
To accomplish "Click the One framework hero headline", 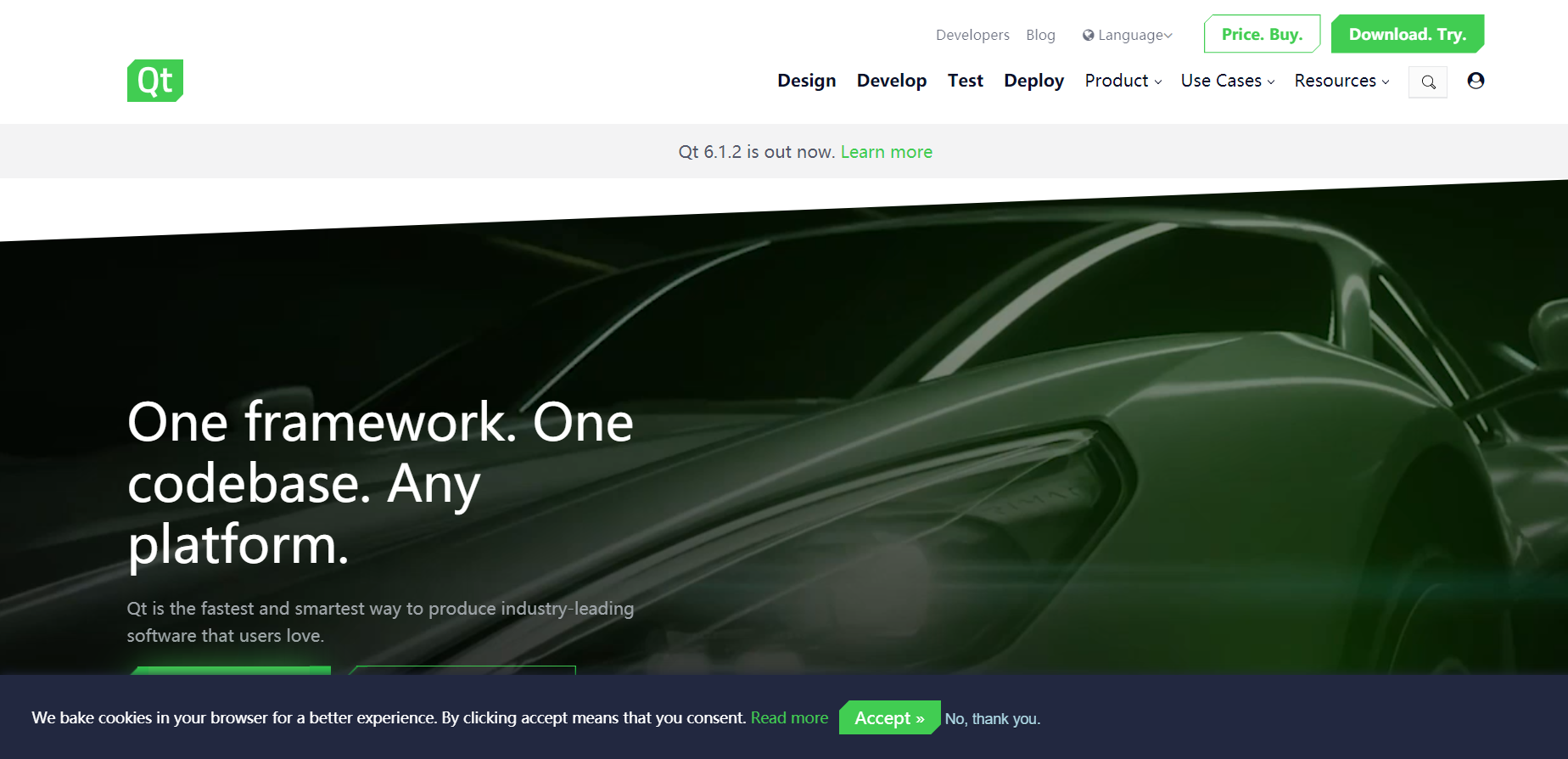I will click(x=380, y=483).
